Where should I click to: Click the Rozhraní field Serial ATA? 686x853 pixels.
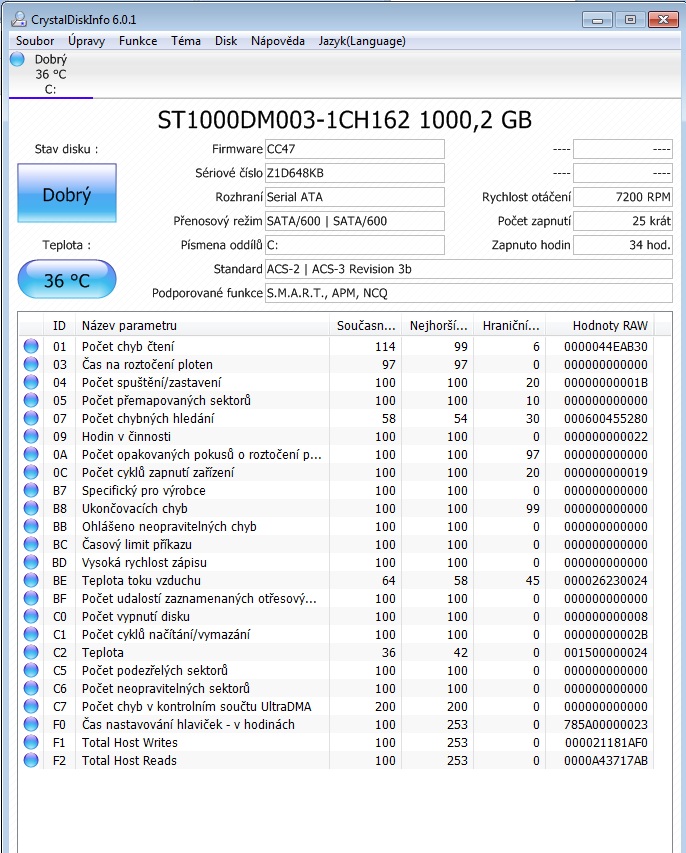click(355, 197)
